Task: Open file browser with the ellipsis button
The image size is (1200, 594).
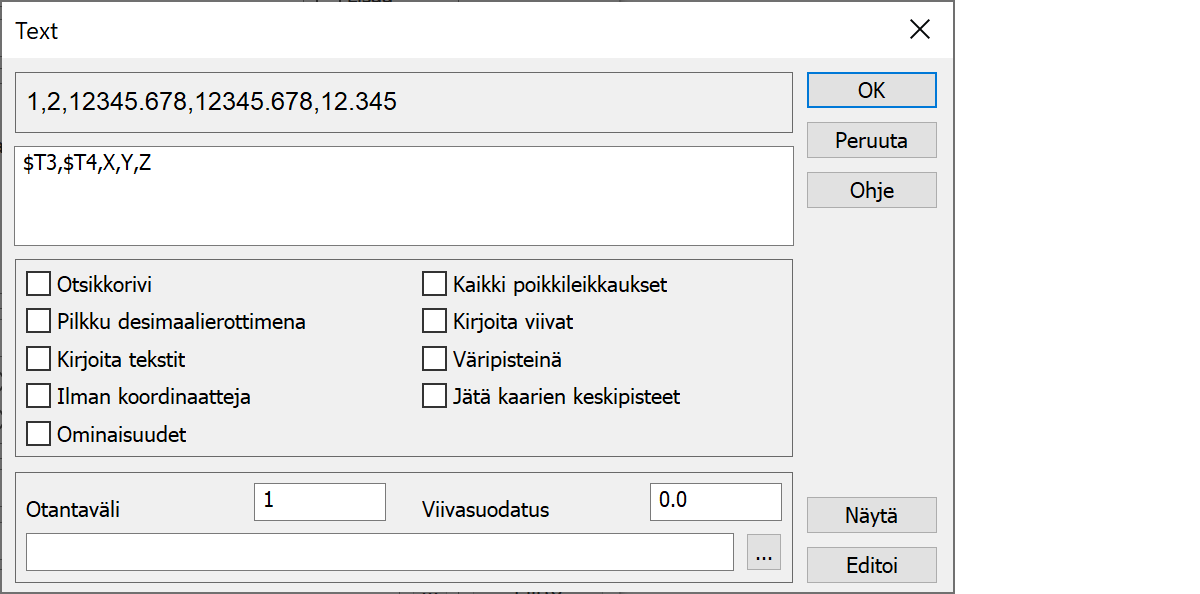Action: pos(764,552)
